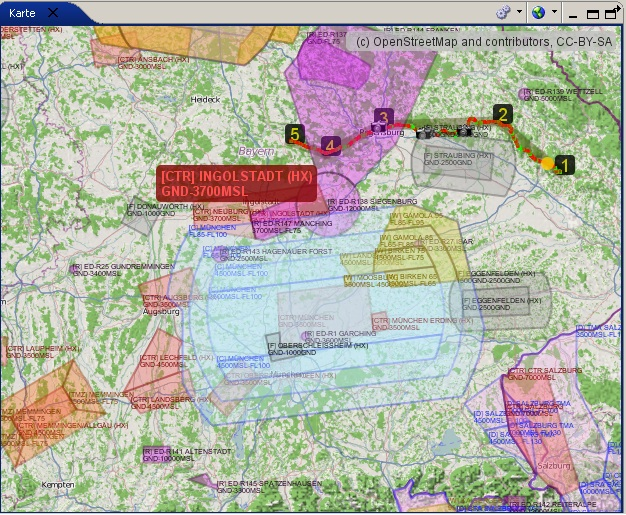Click the [F] STRAUBING (HX) GND-2500GND label
The height and width of the screenshot is (515, 626).
pyautogui.click(x=458, y=159)
